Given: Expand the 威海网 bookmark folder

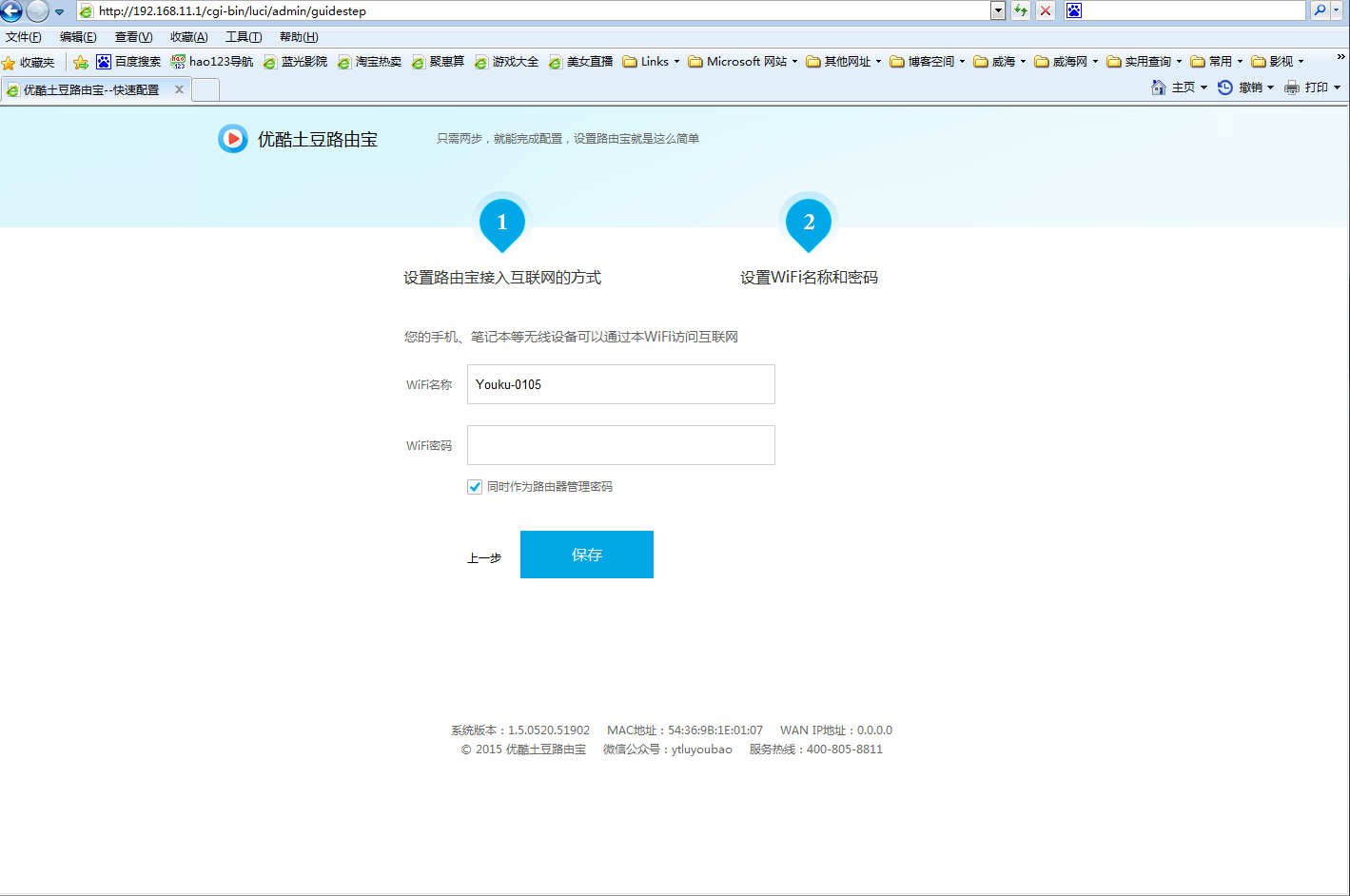Looking at the screenshot, I should [1066, 62].
